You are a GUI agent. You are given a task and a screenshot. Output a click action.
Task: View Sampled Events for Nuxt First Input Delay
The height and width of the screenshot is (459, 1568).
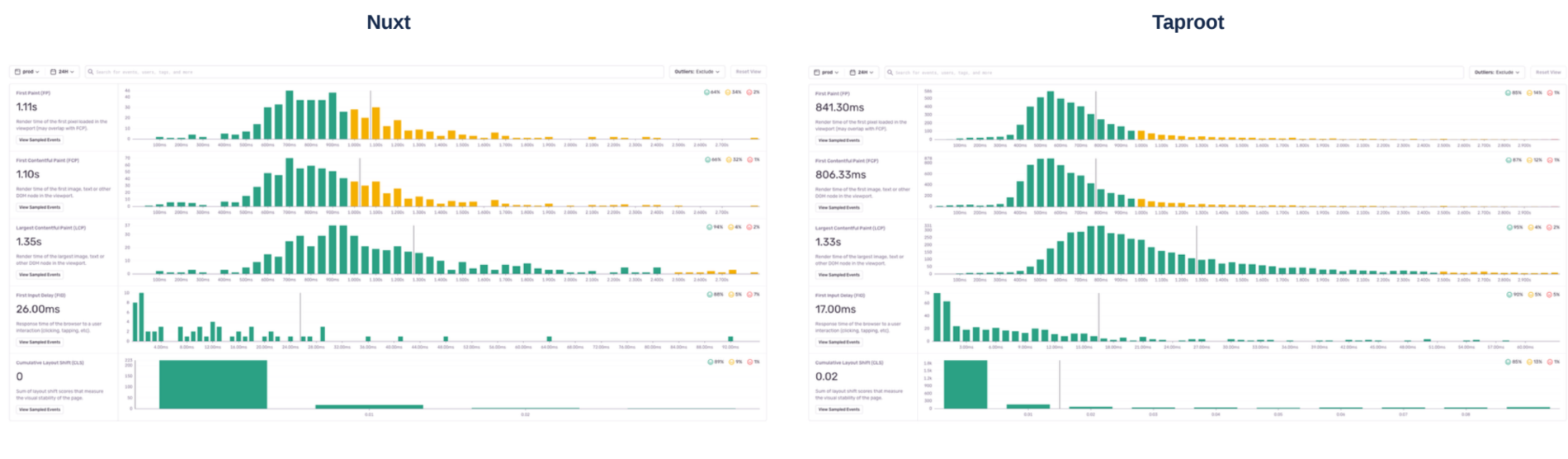(40, 342)
